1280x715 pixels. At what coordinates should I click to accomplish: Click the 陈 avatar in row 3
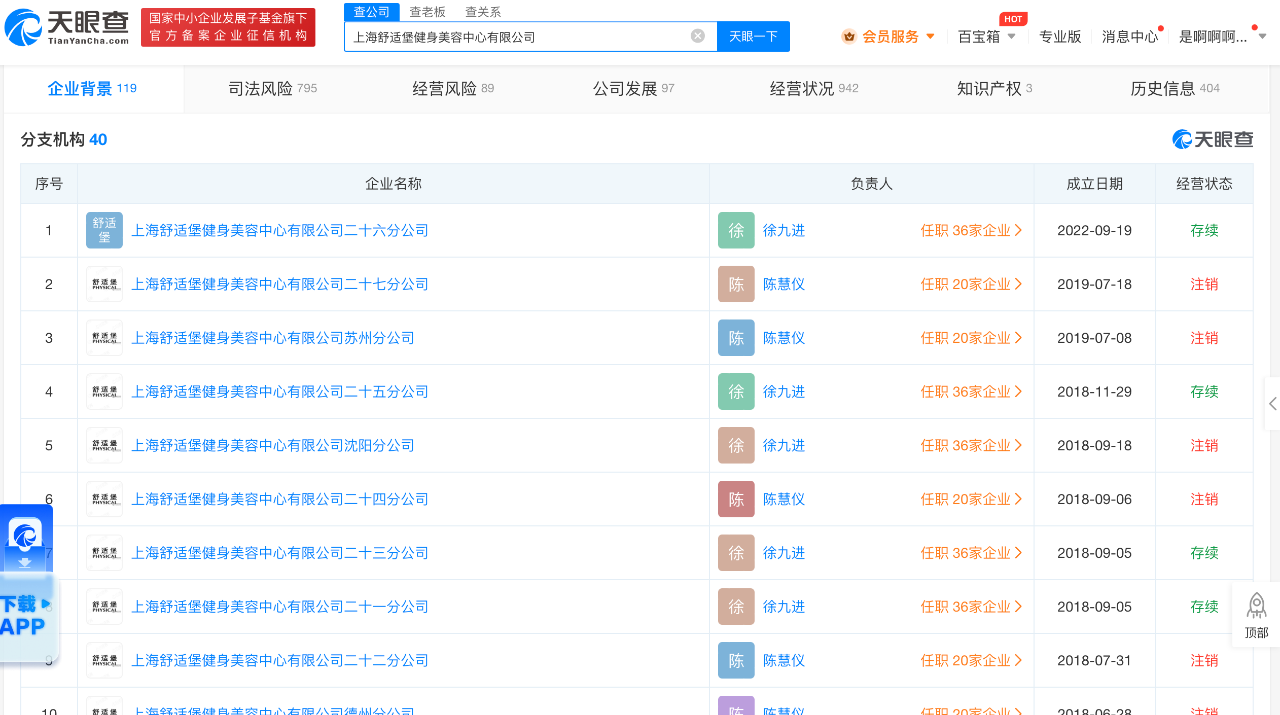736,338
